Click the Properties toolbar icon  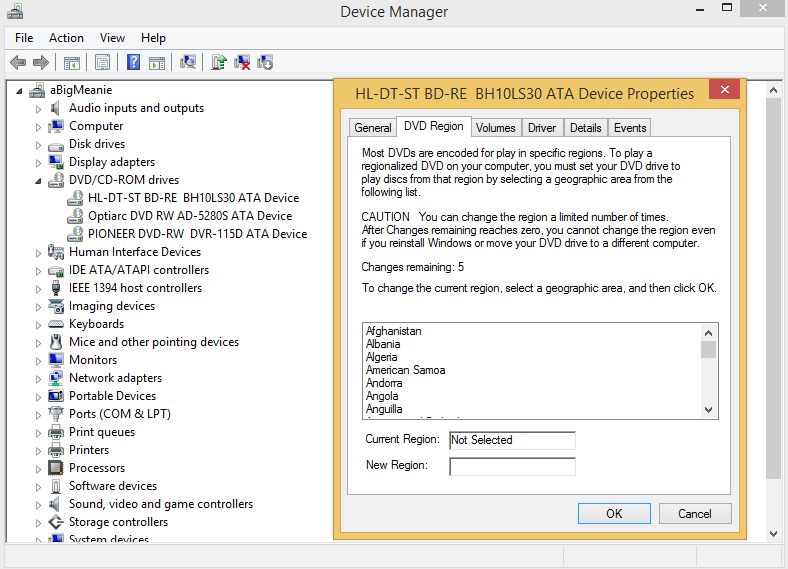(x=102, y=62)
